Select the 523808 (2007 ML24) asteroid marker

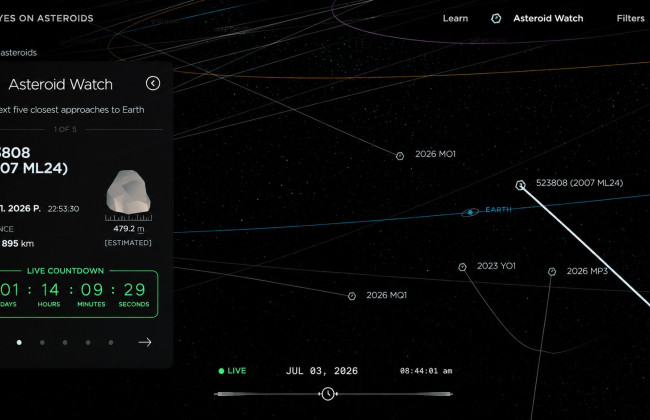520,185
